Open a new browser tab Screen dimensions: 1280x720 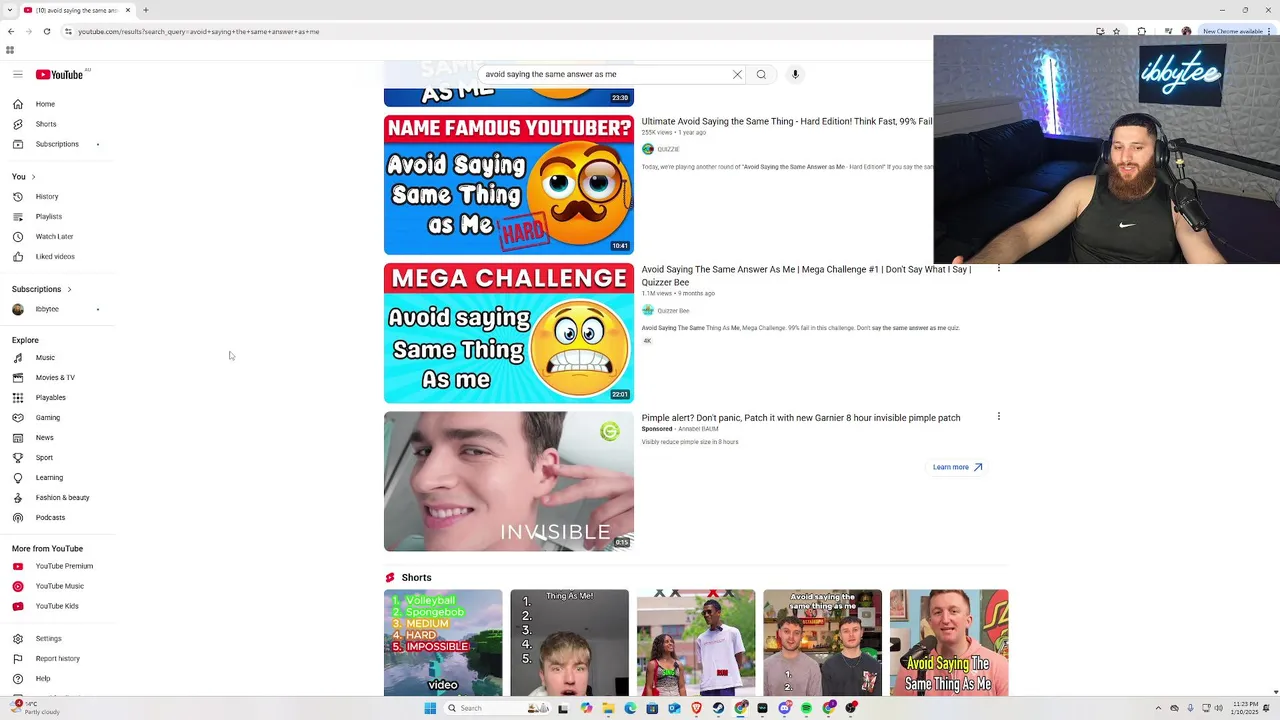146,10
